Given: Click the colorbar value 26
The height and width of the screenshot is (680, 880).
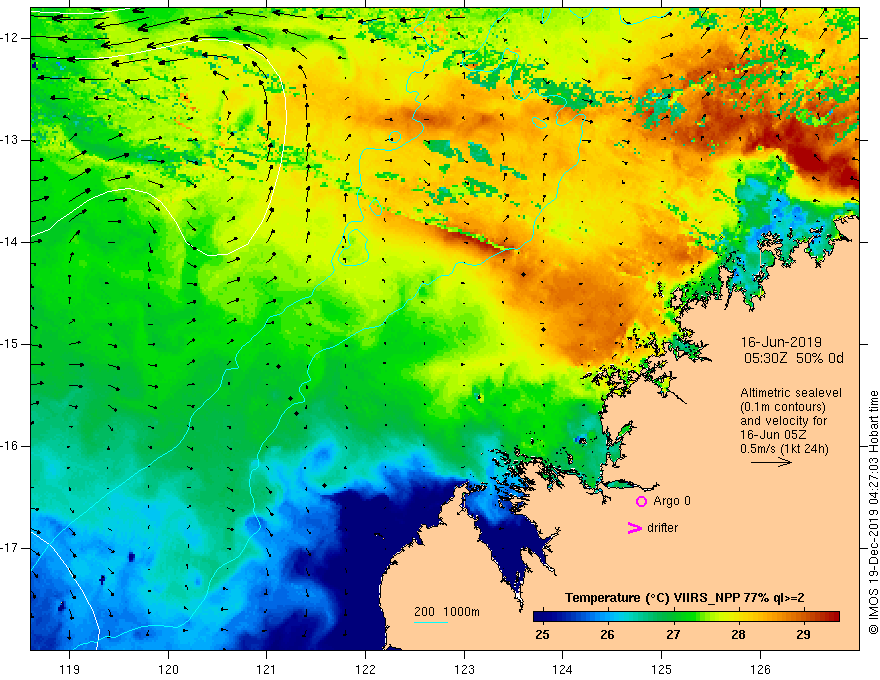Looking at the screenshot, I should point(607,635).
